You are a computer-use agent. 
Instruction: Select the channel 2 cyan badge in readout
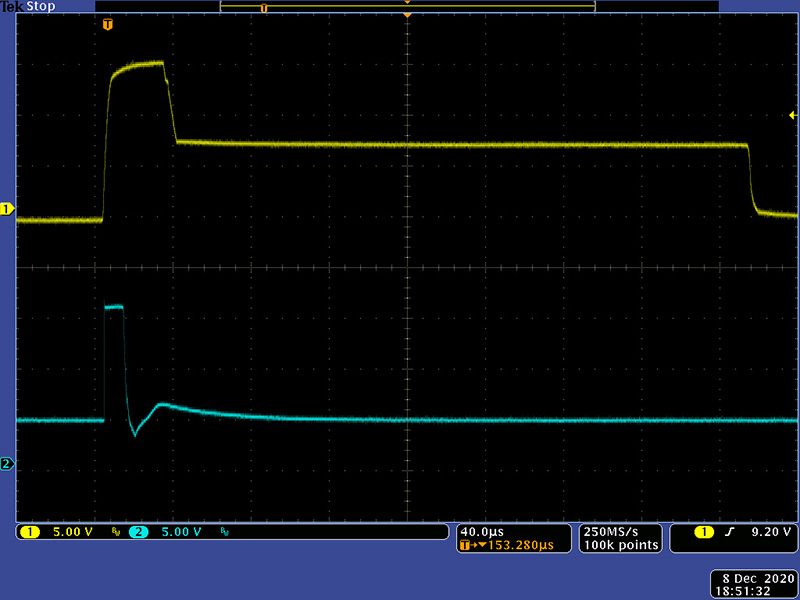tap(138, 532)
